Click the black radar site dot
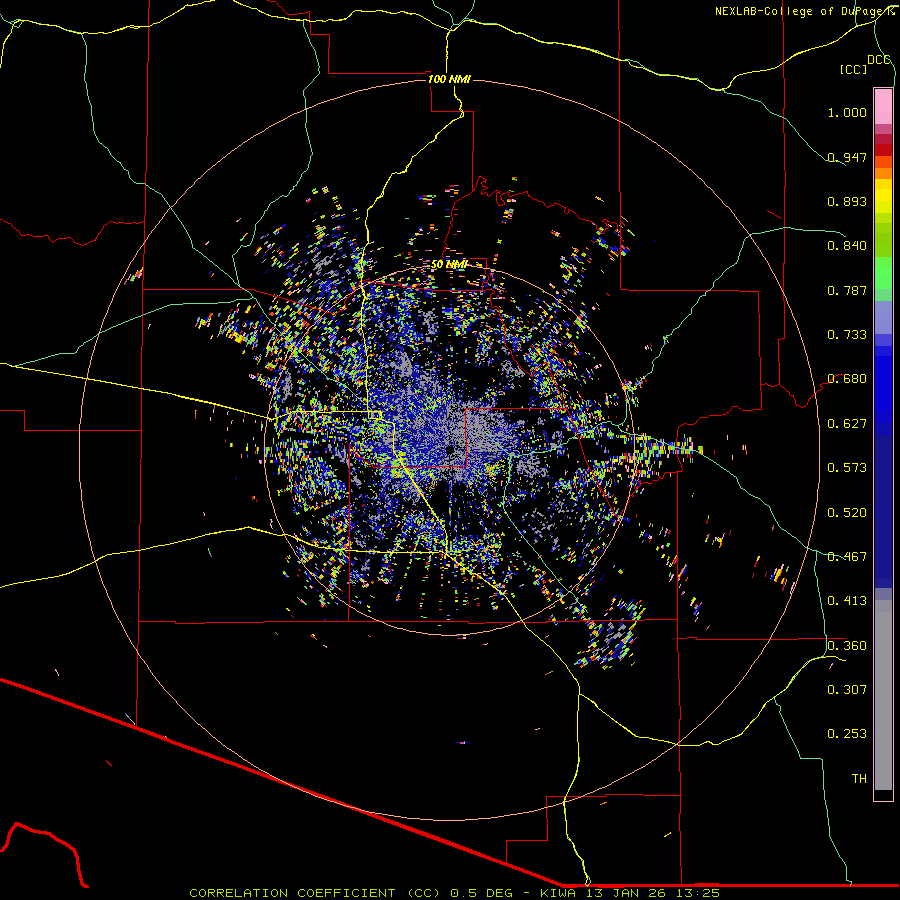Viewport: 900px width, 900px height. click(451, 449)
